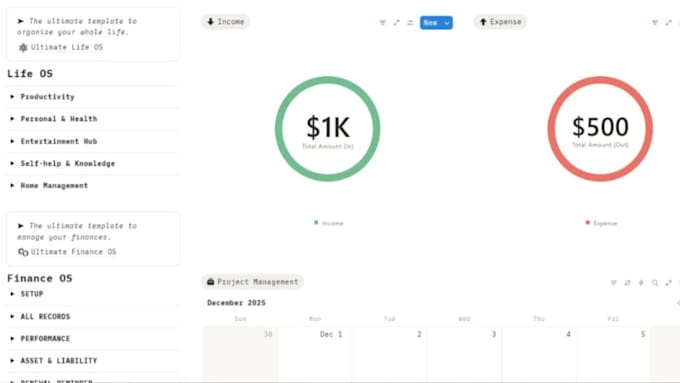Expand the Expense view to full page
This screenshot has height=383, width=680.
click(x=668, y=23)
